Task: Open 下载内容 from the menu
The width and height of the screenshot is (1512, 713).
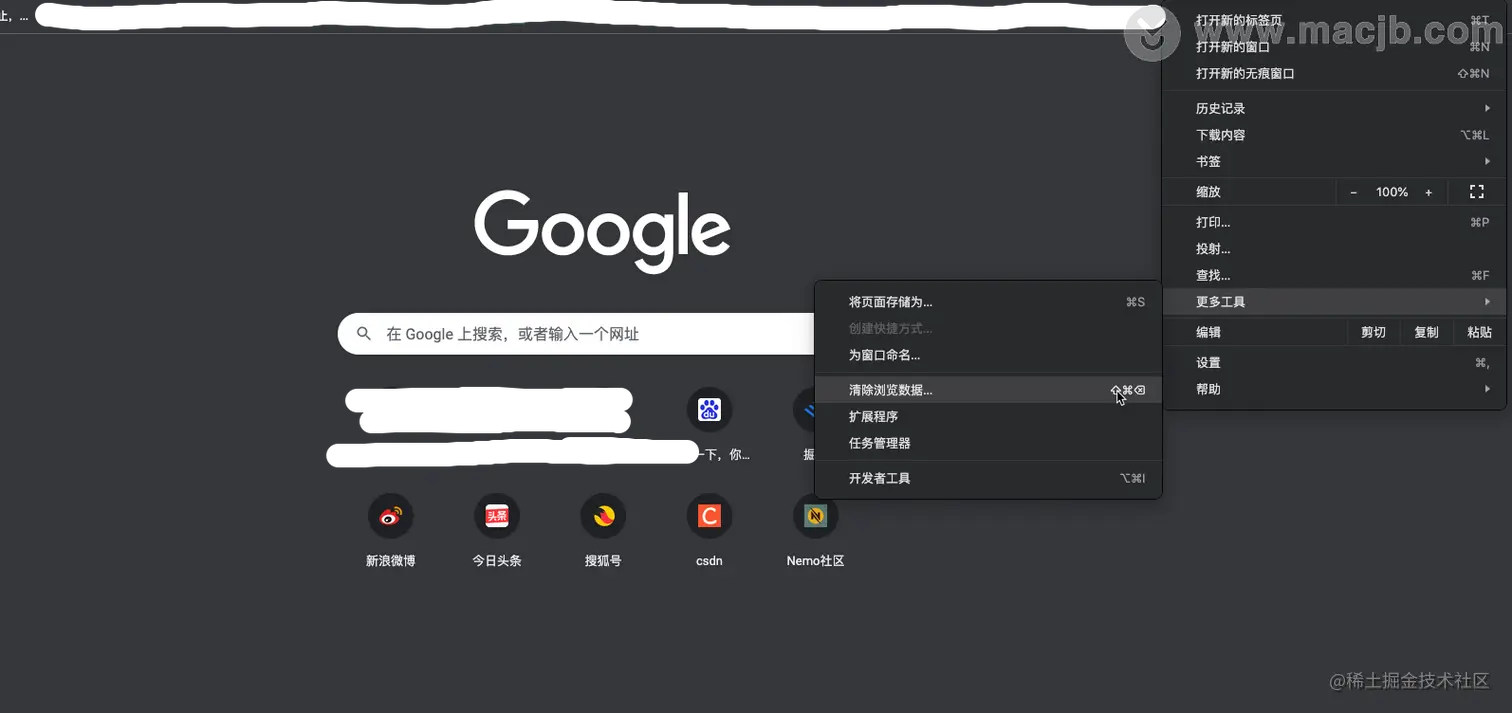Action: click(x=1334, y=135)
